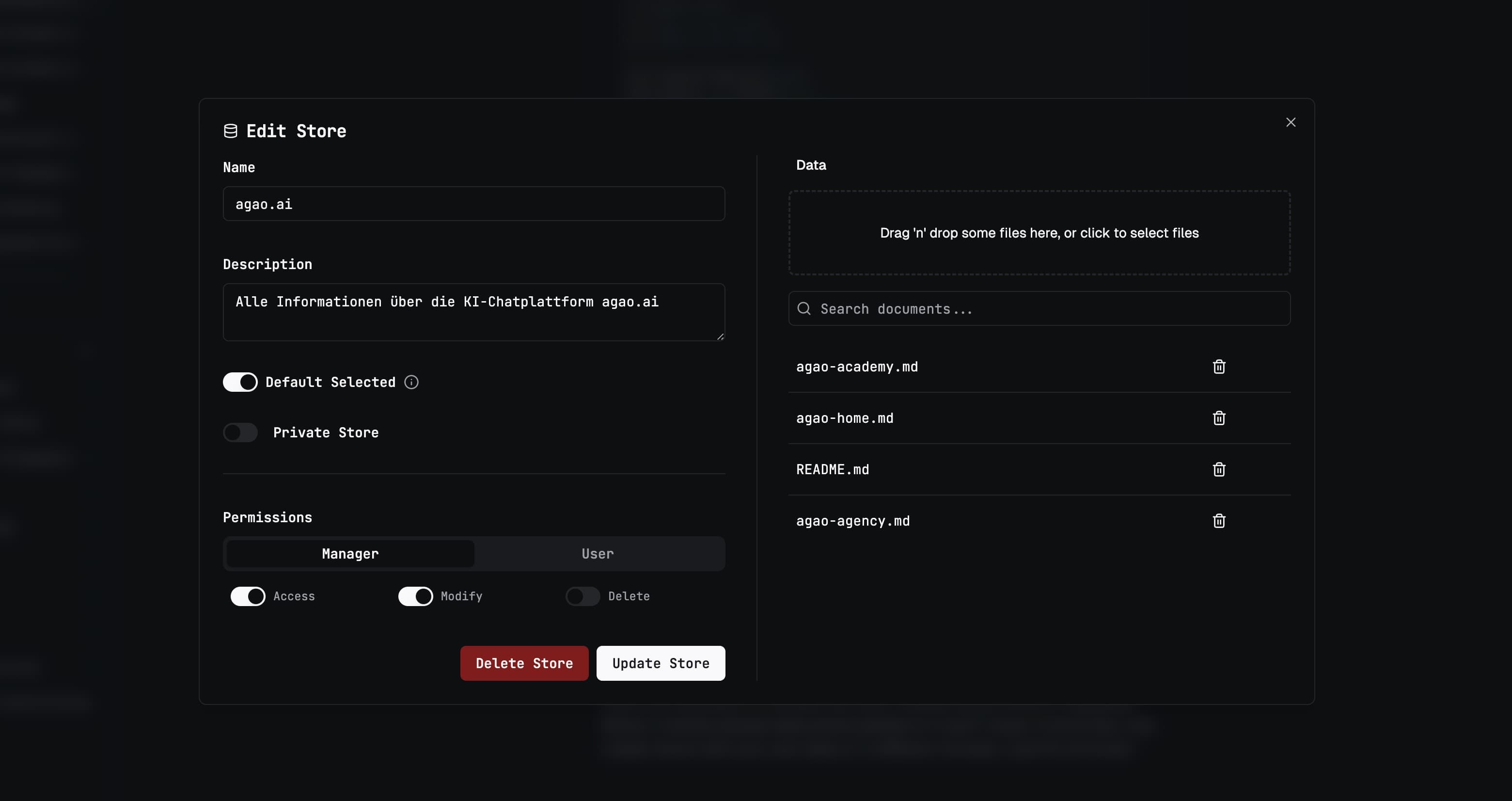Screen dimensions: 1512x801
Task: Disable the Modify permission toggle
Action: pos(416,596)
